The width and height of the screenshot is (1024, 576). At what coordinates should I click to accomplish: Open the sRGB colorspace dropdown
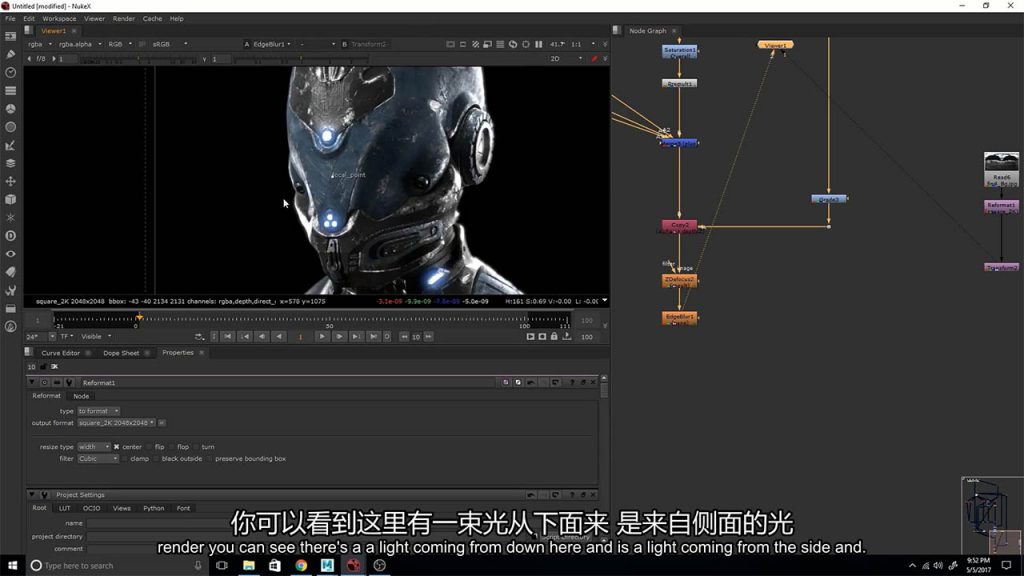pyautogui.click(x=170, y=44)
